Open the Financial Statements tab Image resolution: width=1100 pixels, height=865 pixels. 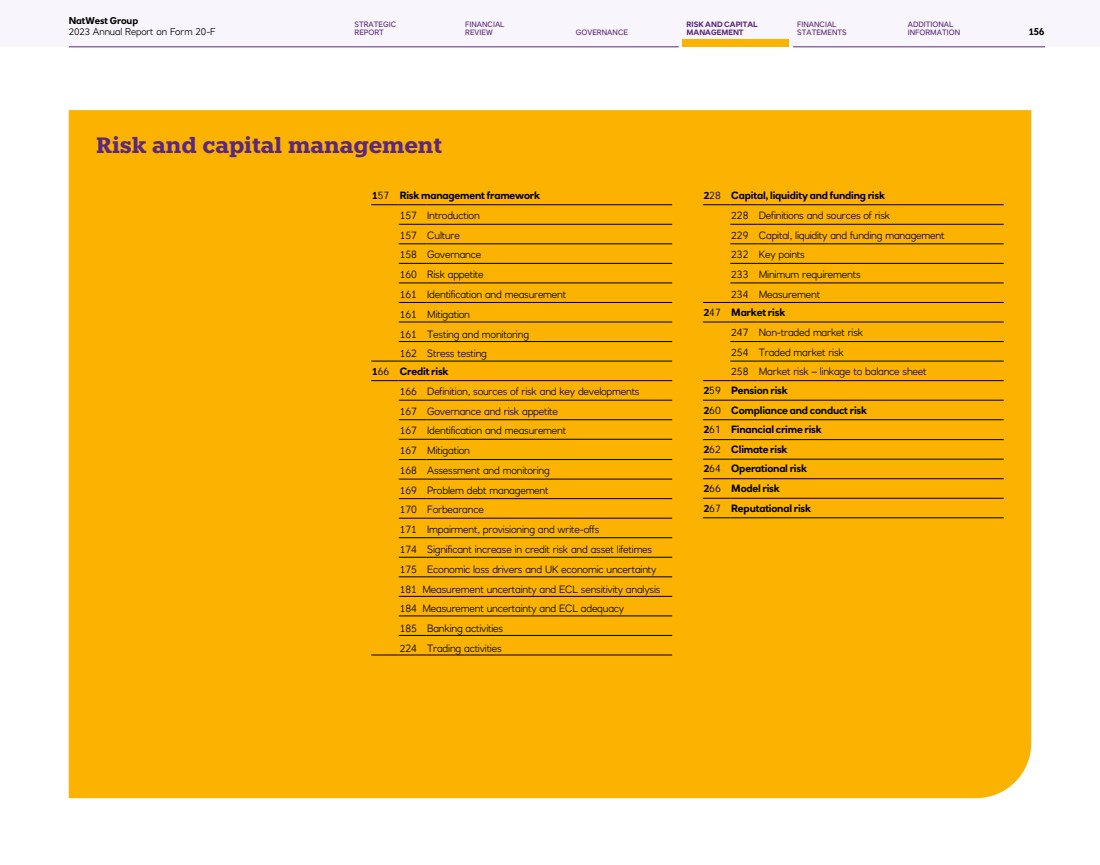(x=821, y=28)
